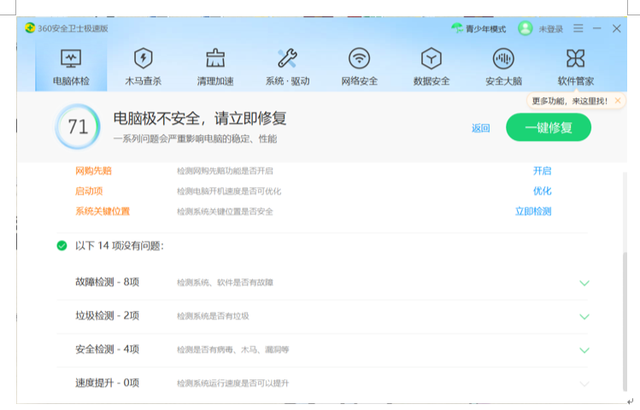Switch to the 系统·驱动 tab label
Viewport: 640px width, 410px height.
pos(287,81)
